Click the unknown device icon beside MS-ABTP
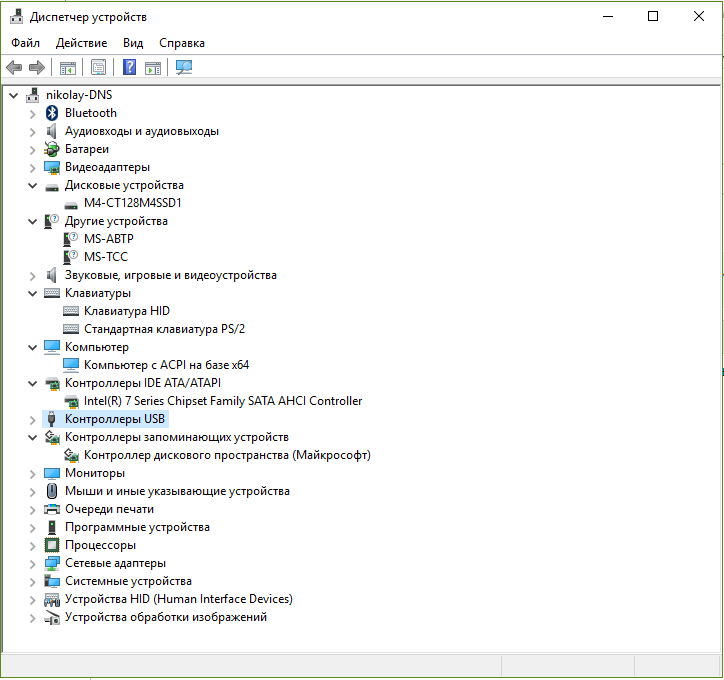This screenshot has width=724, height=680. (71, 239)
